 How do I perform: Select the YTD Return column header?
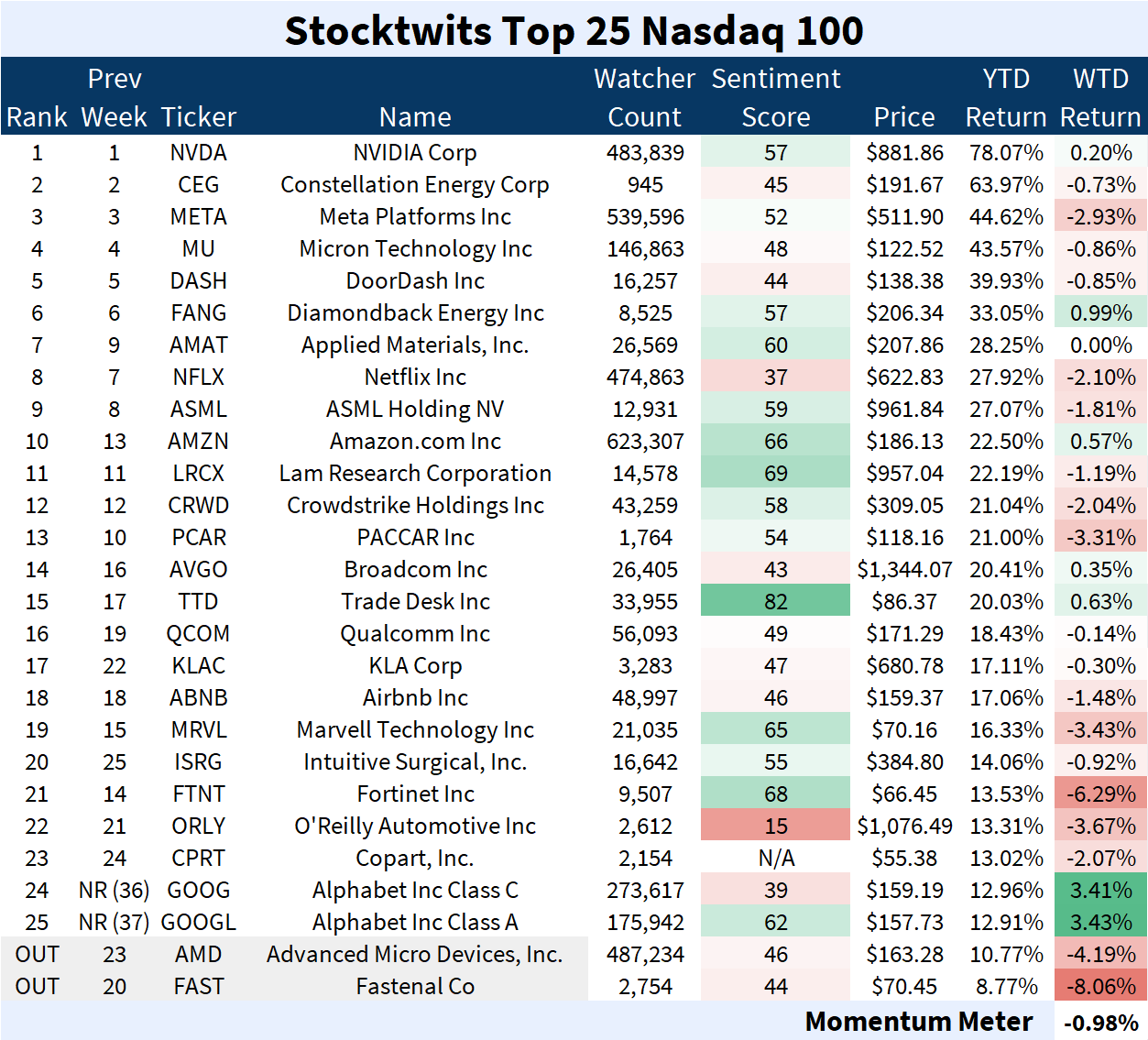[x=1005, y=97]
